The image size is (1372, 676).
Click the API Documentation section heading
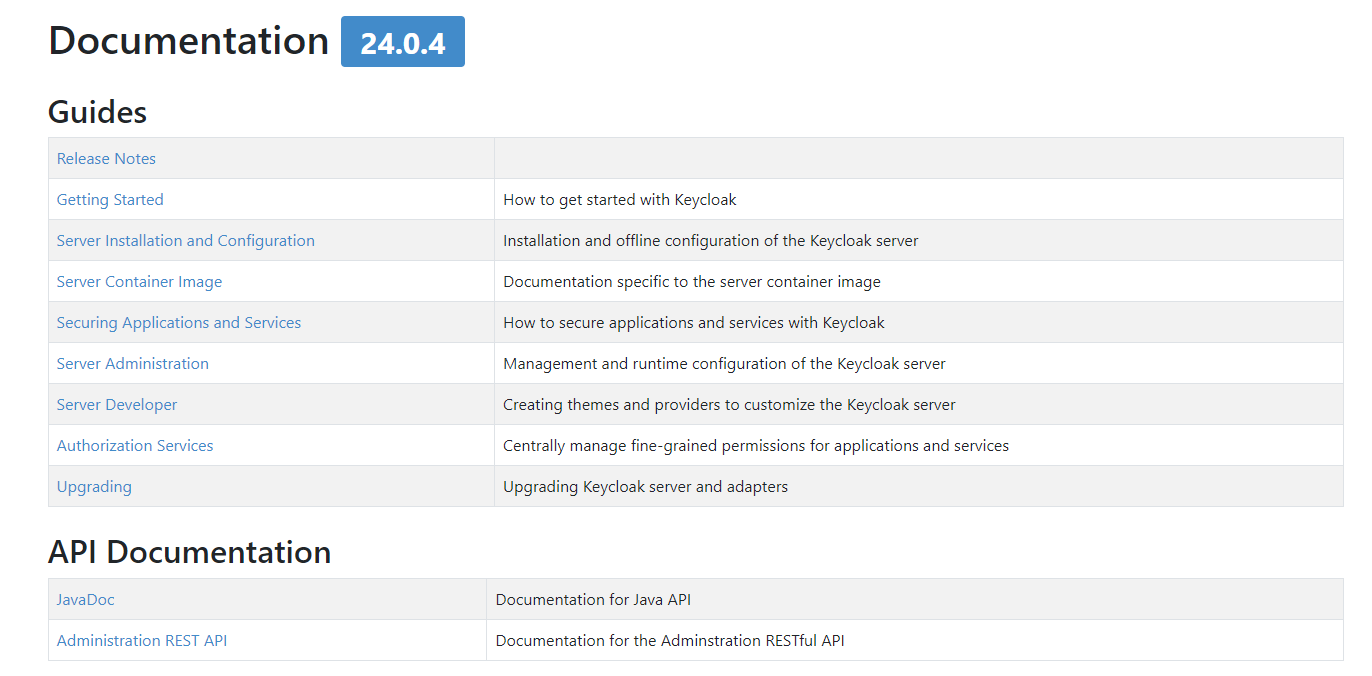(x=189, y=551)
